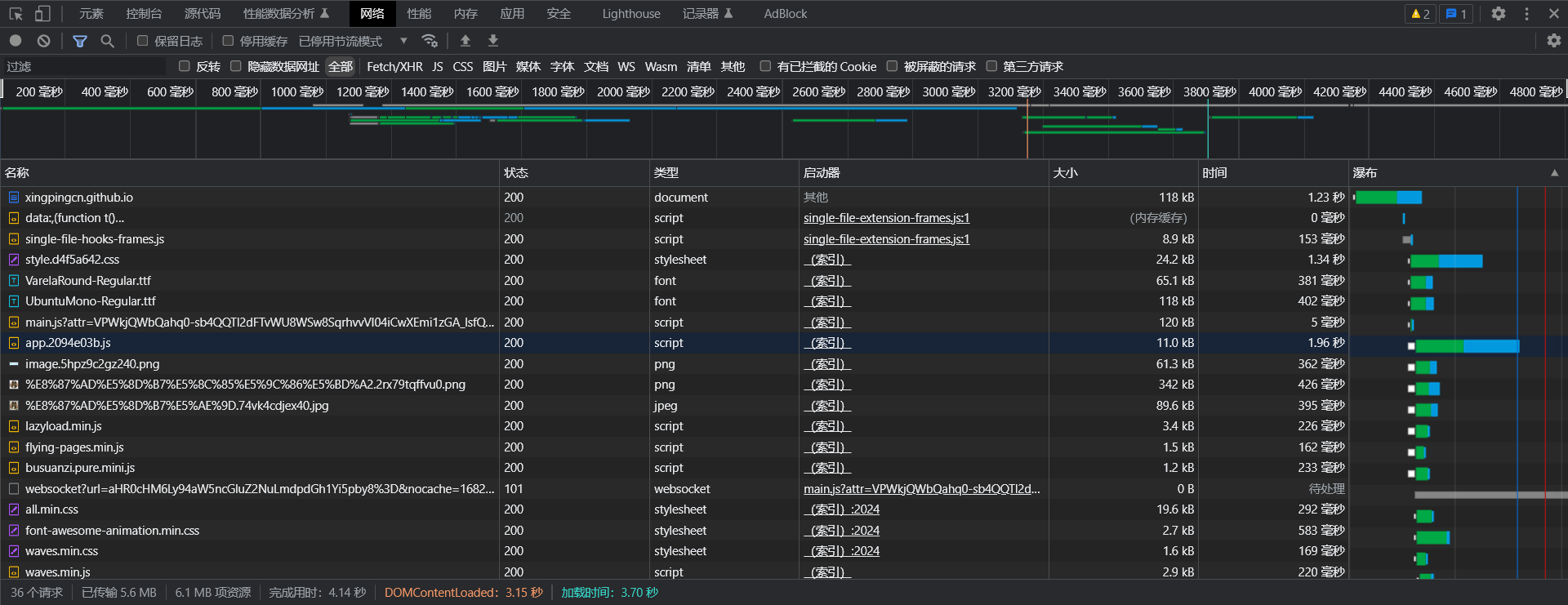The image size is (1568, 605).
Task: Check the 停用缓存 checkbox
Action: (x=229, y=41)
